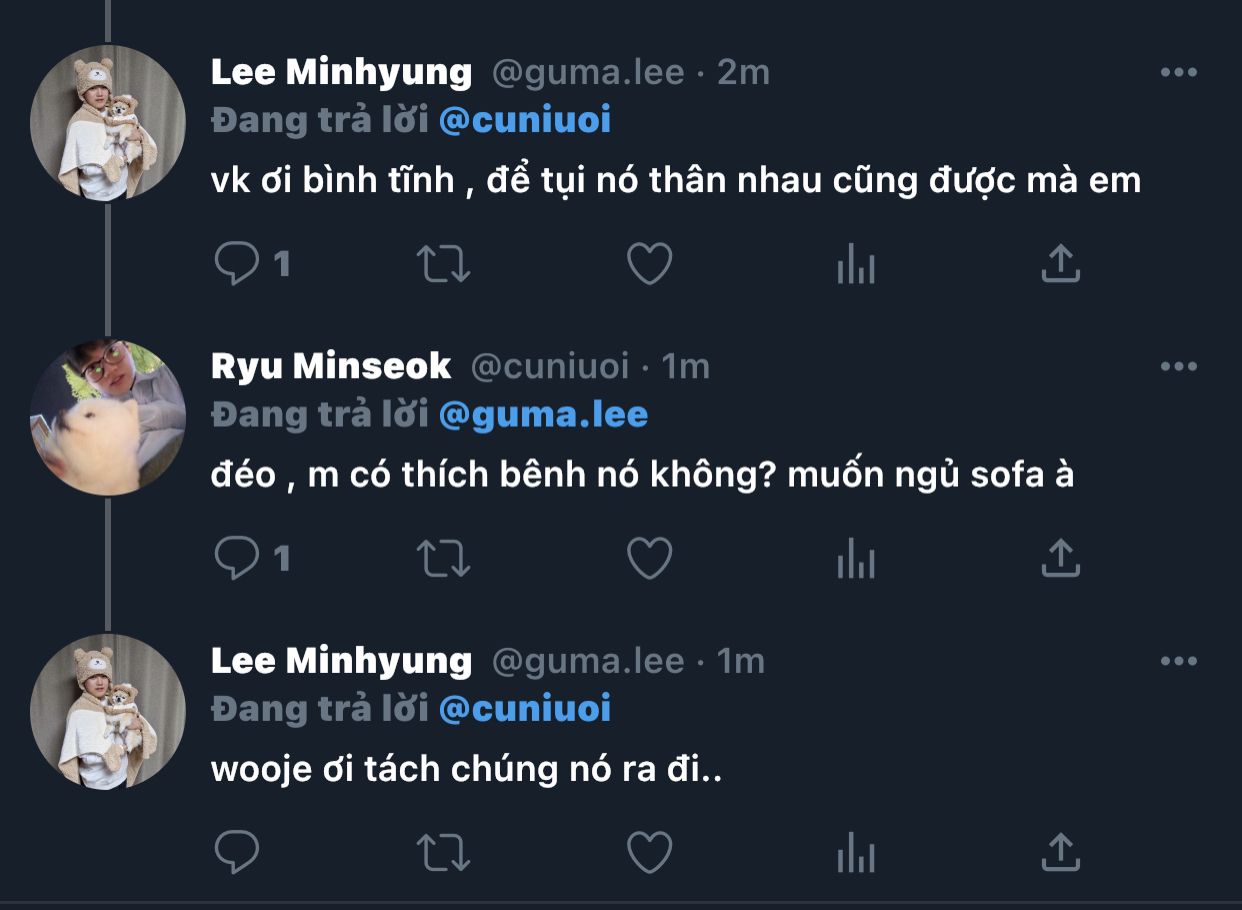Open more options on the first Lee Minhyung tweet
Viewport: 1242px width, 910px height.
point(1179,72)
